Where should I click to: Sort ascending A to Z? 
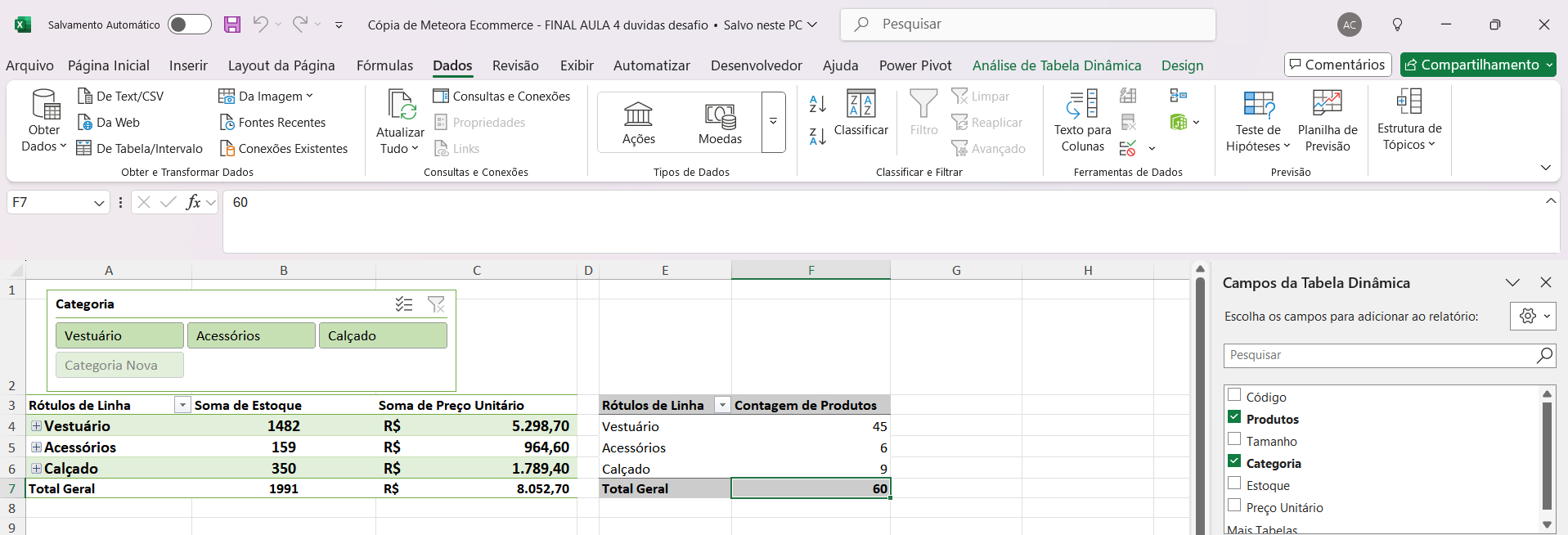pyautogui.click(x=818, y=104)
